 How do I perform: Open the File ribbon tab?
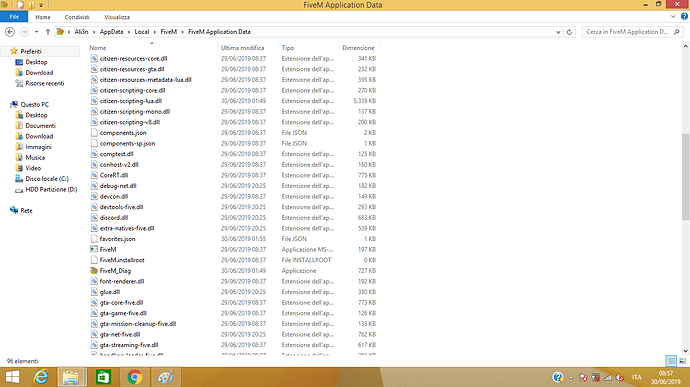coord(14,17)
